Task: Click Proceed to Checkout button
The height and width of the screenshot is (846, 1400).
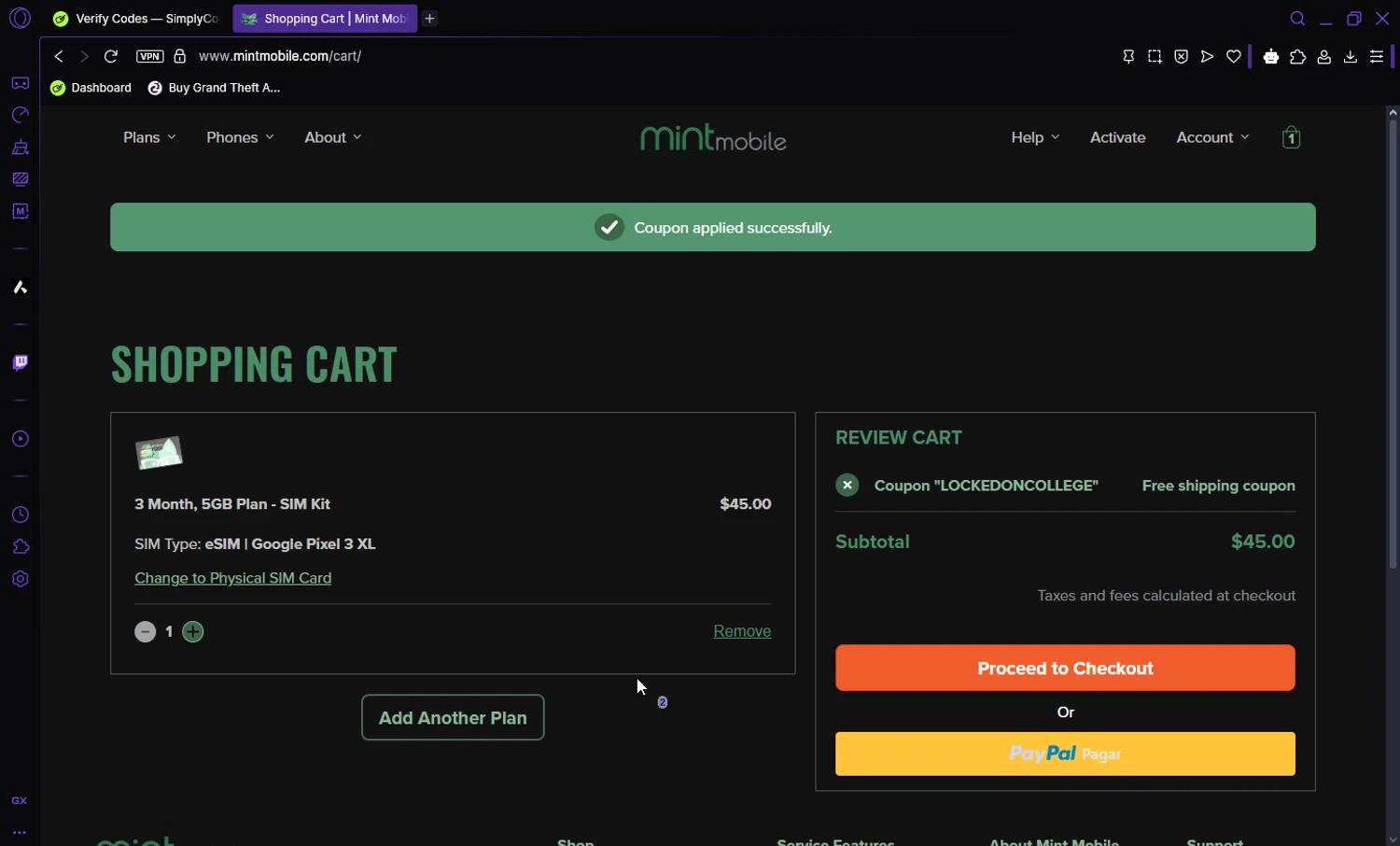Action: pyautogui.click(x=1065, y=668)
